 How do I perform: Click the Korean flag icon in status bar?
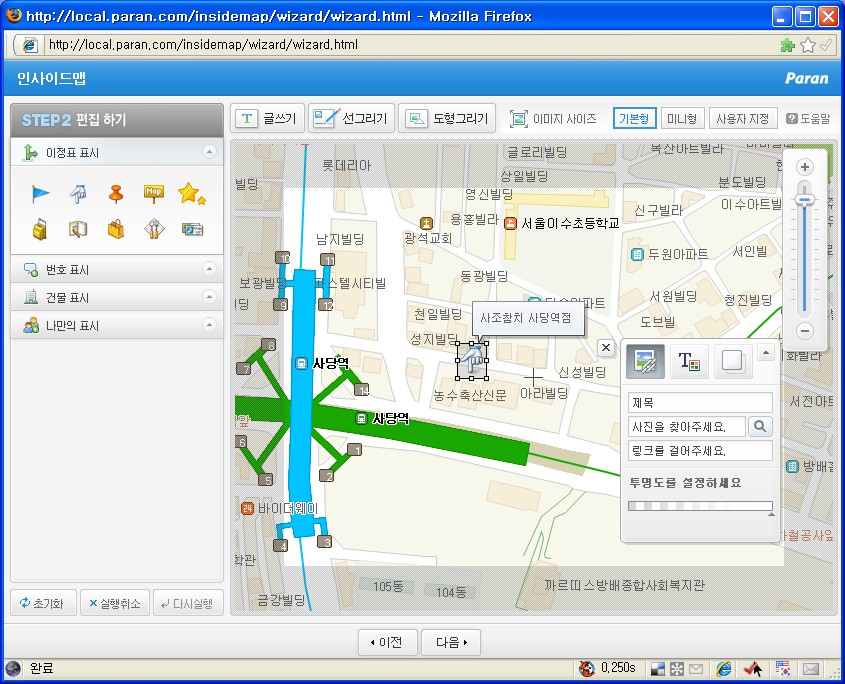coord(782,668)
